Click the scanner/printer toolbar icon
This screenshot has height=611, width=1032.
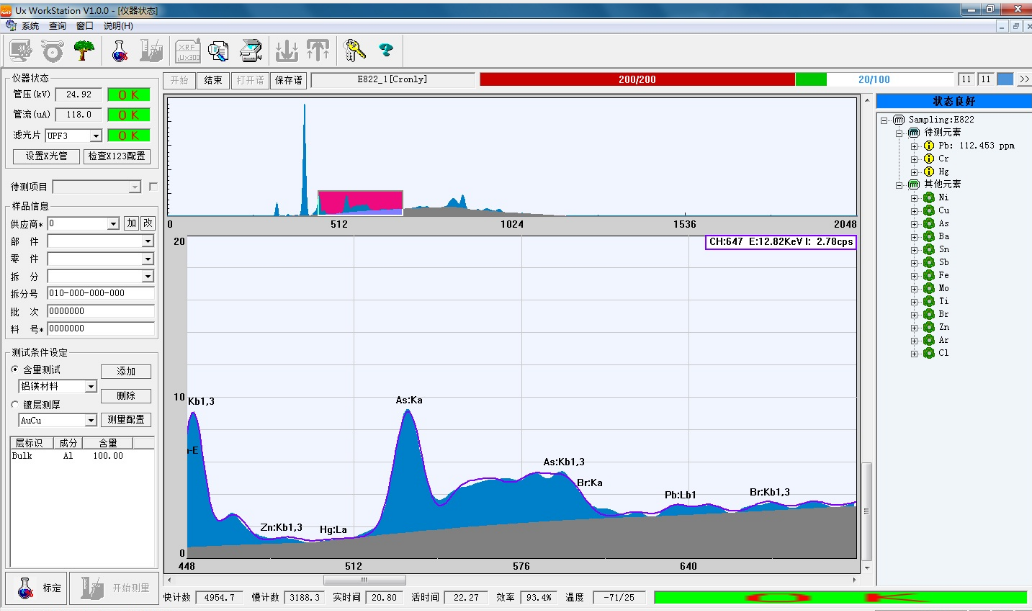point(251,50)
